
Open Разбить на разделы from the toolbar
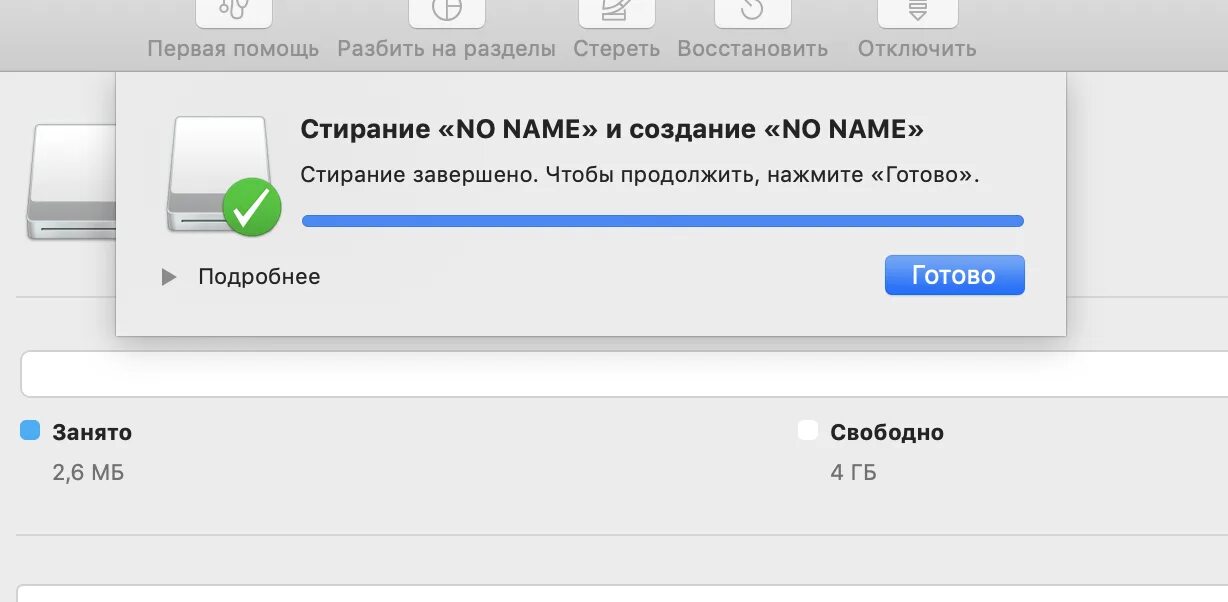coord(446,49)
